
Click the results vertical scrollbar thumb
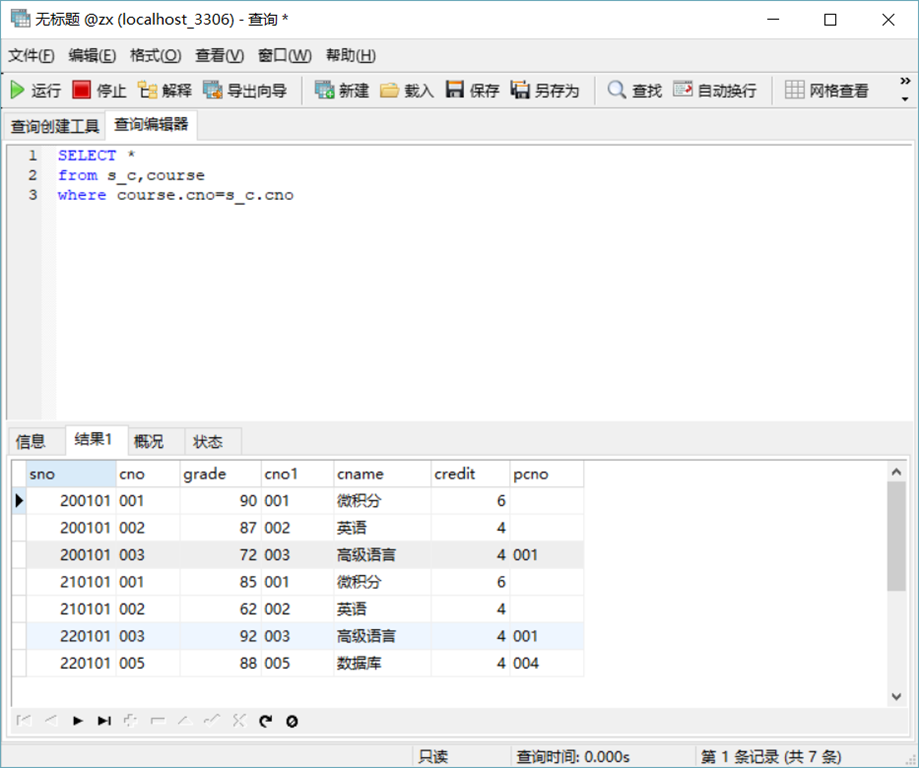[896, 536]
